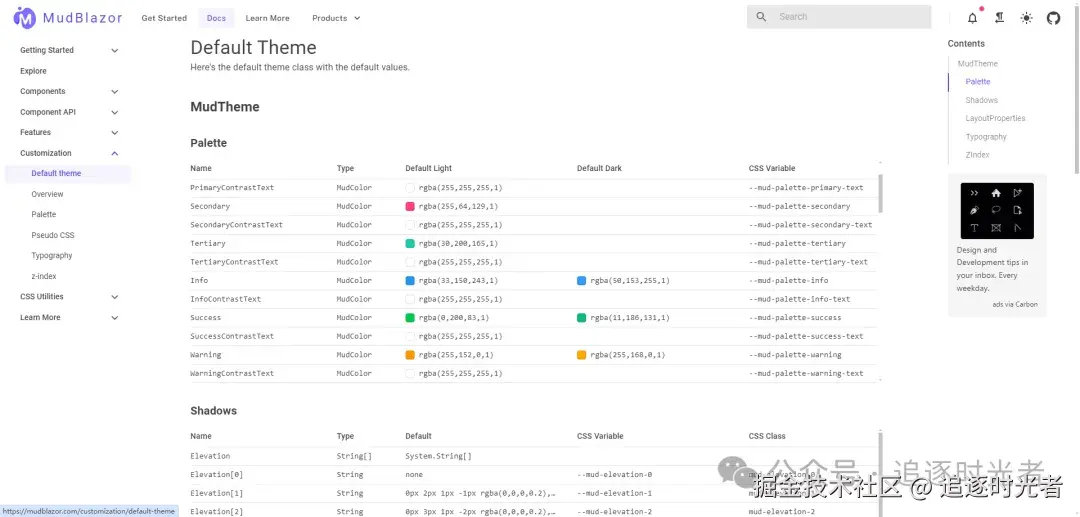
Task: Click the ads via Carbon link
Action: 1015,304
